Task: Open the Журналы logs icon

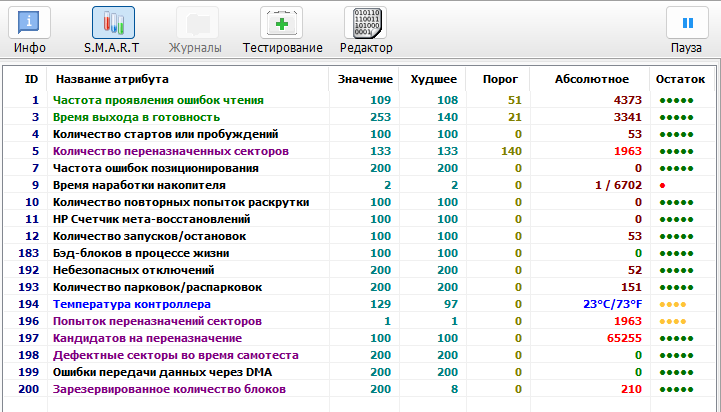Action: (195, 23)
